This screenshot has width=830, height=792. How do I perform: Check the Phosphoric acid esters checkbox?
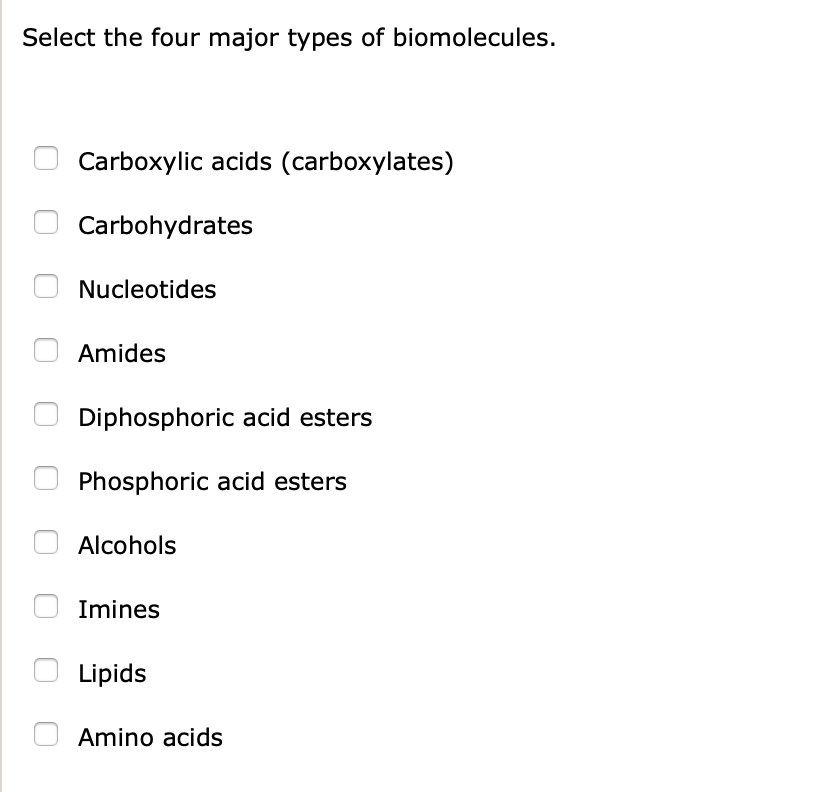click(x=46, y=478)
